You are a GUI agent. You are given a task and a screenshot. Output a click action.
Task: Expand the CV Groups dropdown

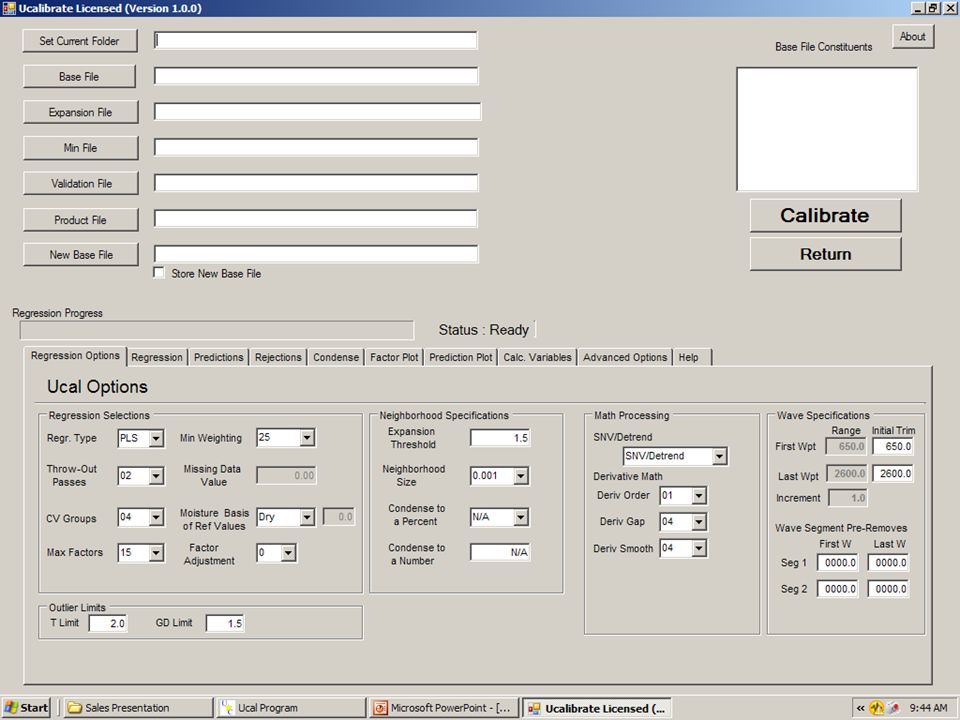click(x=156, y=517)
